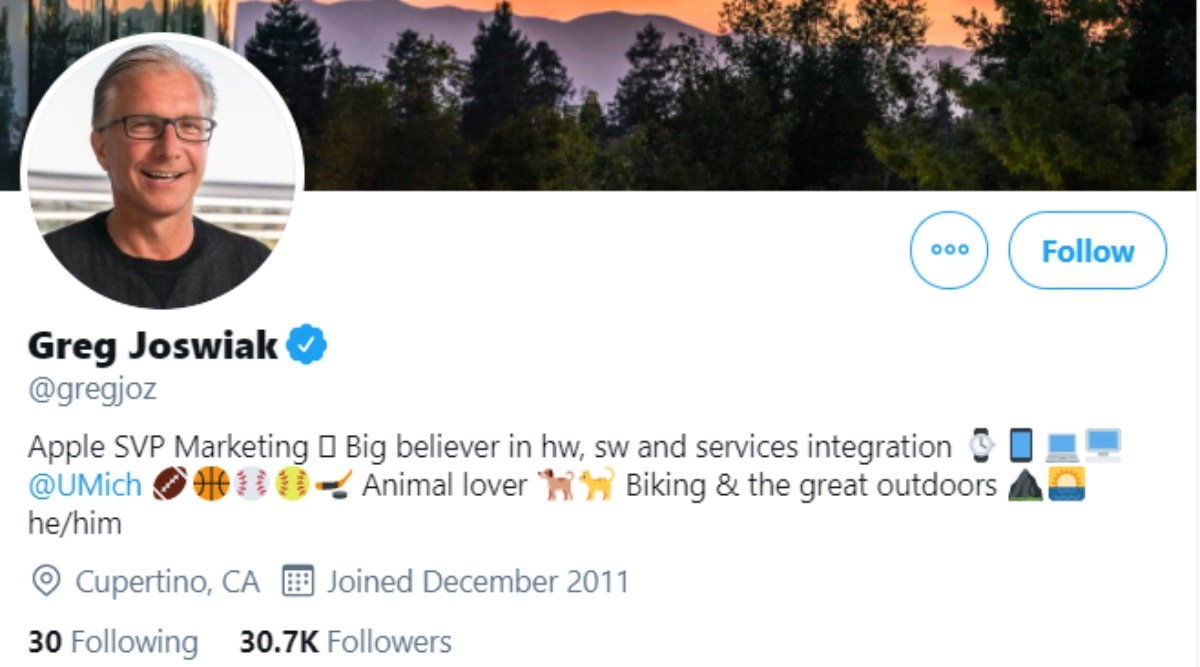Click the Follow button
Image resolution: width=1200 pixels, height=667 pixels.
1087,250
